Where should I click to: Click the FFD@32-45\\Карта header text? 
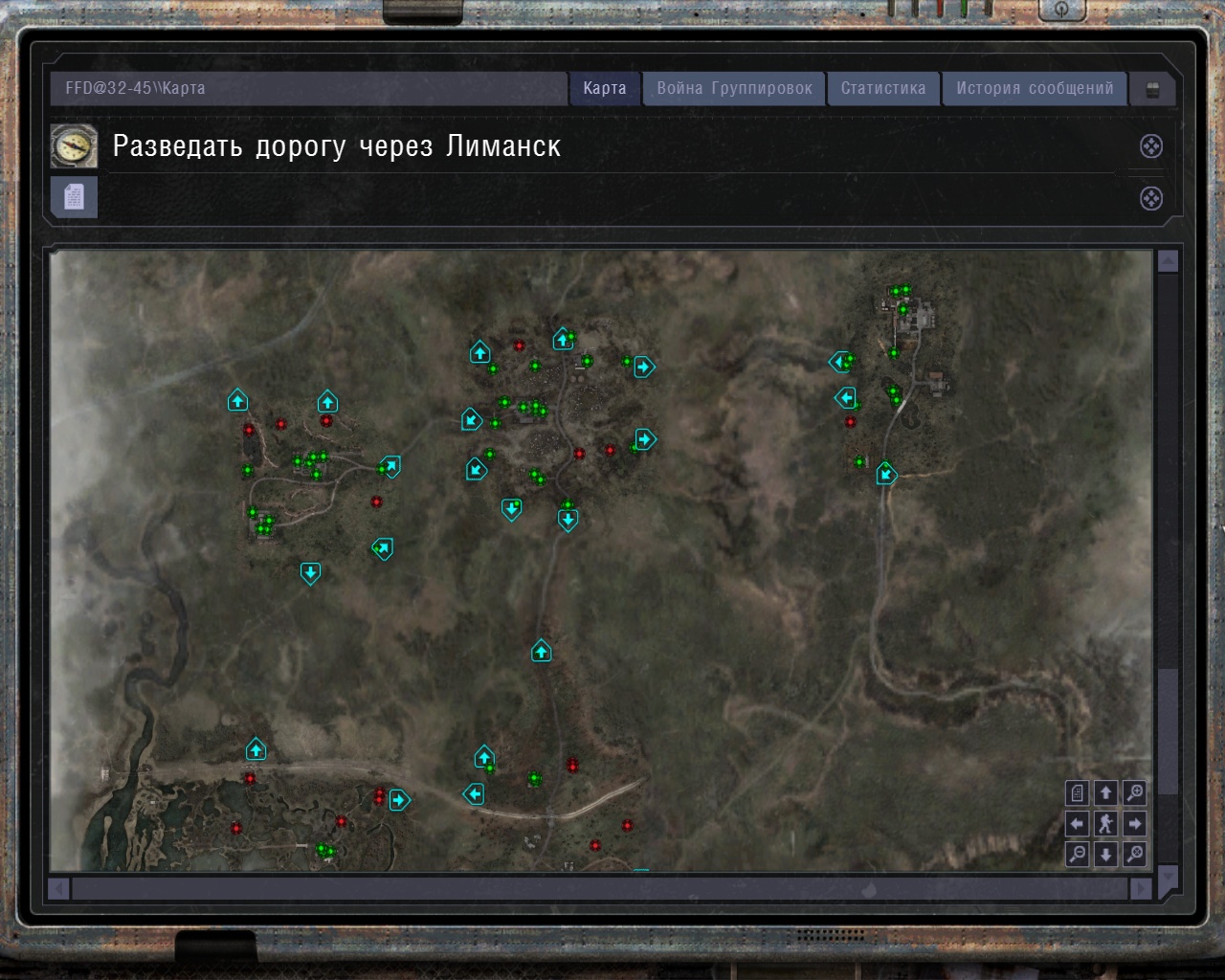click(135, 88)
